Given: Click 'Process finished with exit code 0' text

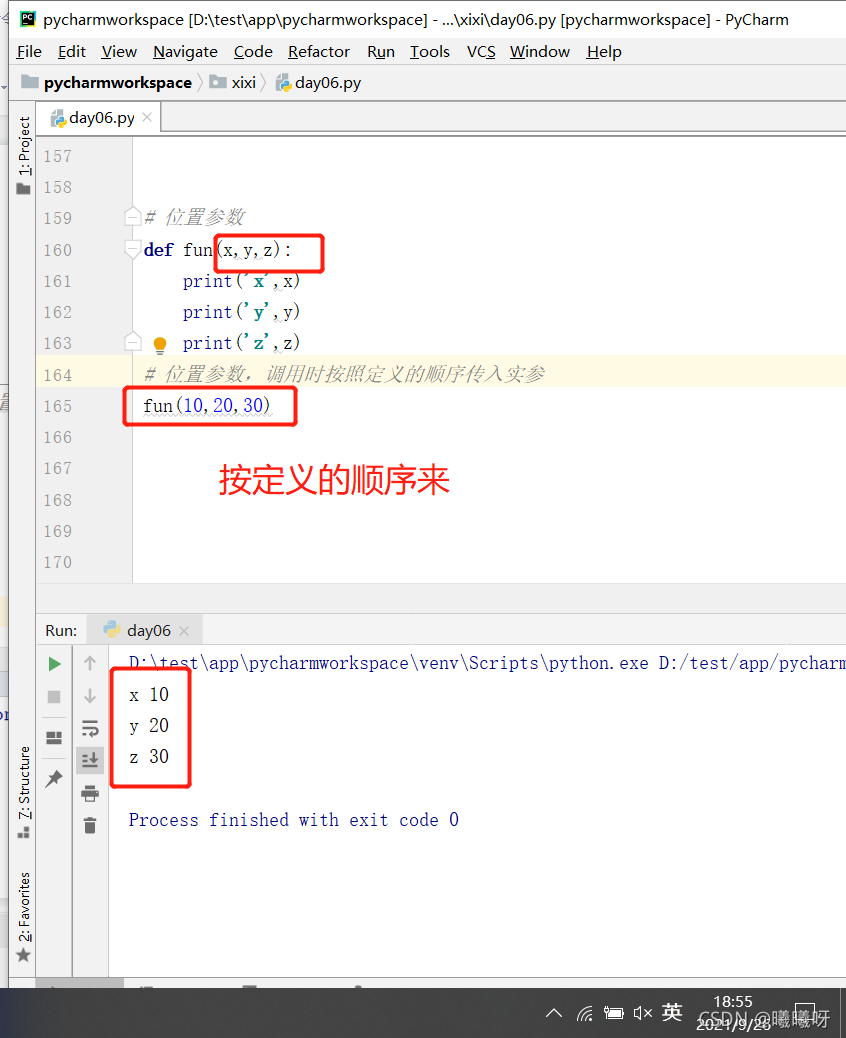Looking at the screenshot, I should [293, 820].
